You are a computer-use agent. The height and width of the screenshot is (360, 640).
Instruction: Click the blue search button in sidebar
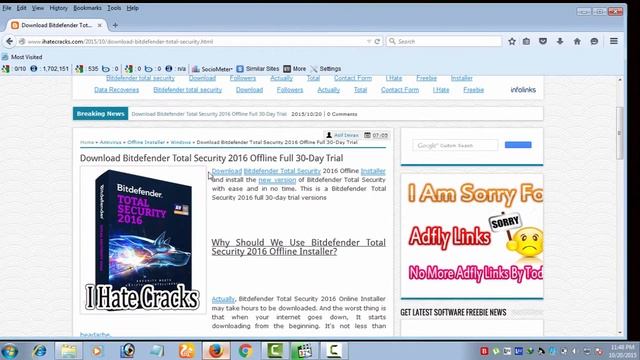518,145
